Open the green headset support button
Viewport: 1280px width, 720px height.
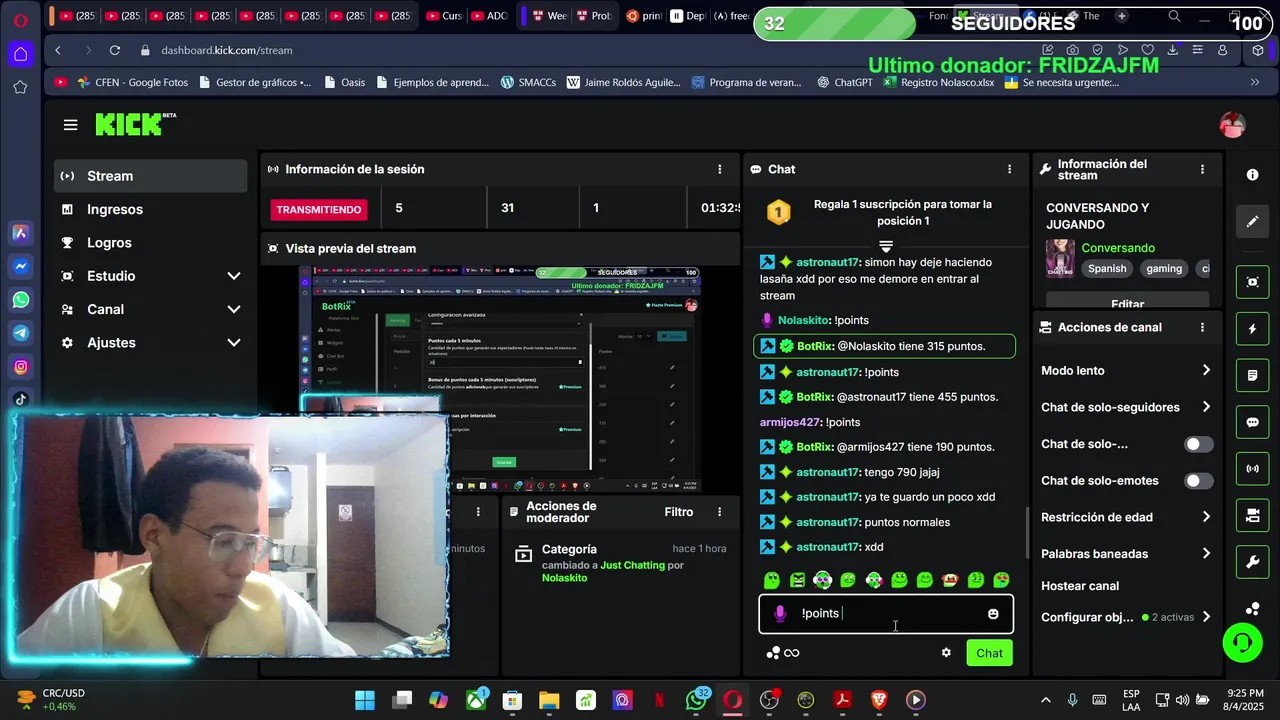click(1243, 642)
